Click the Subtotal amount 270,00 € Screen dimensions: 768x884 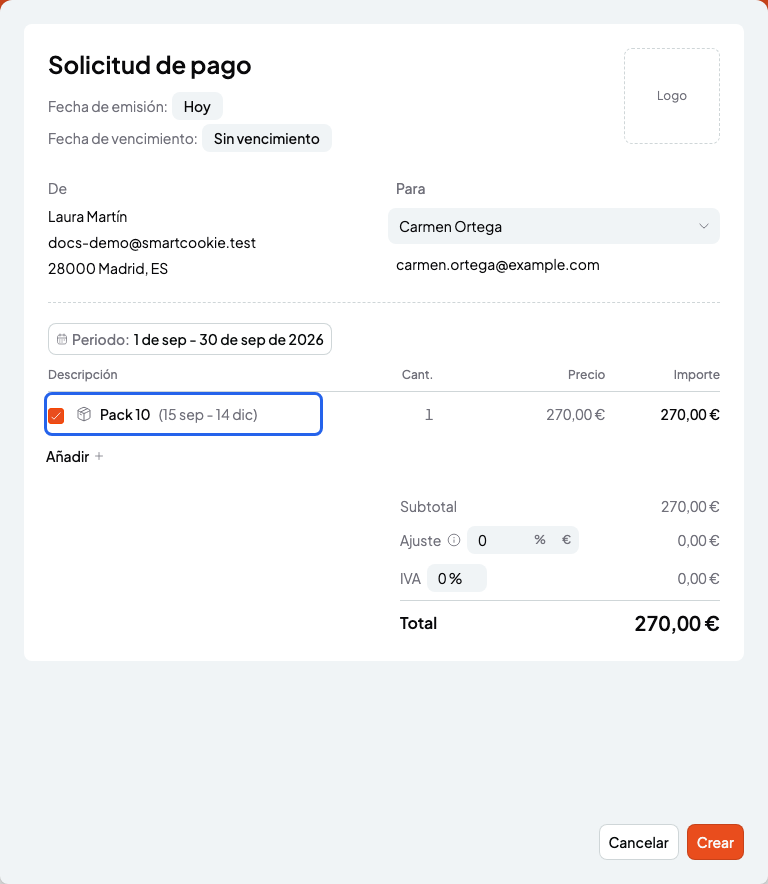(690, 506)
